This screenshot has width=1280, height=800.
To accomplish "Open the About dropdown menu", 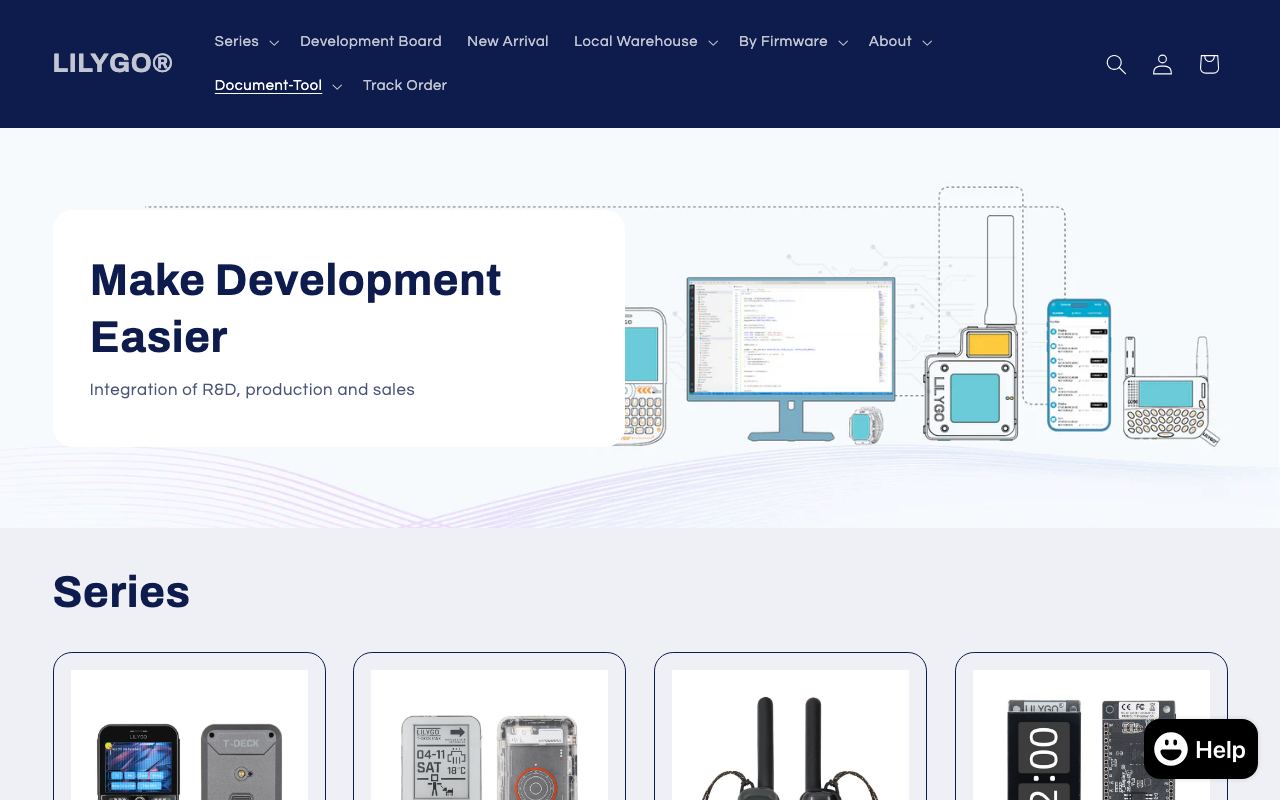I will pyautogui.click(x=900, y=41).
